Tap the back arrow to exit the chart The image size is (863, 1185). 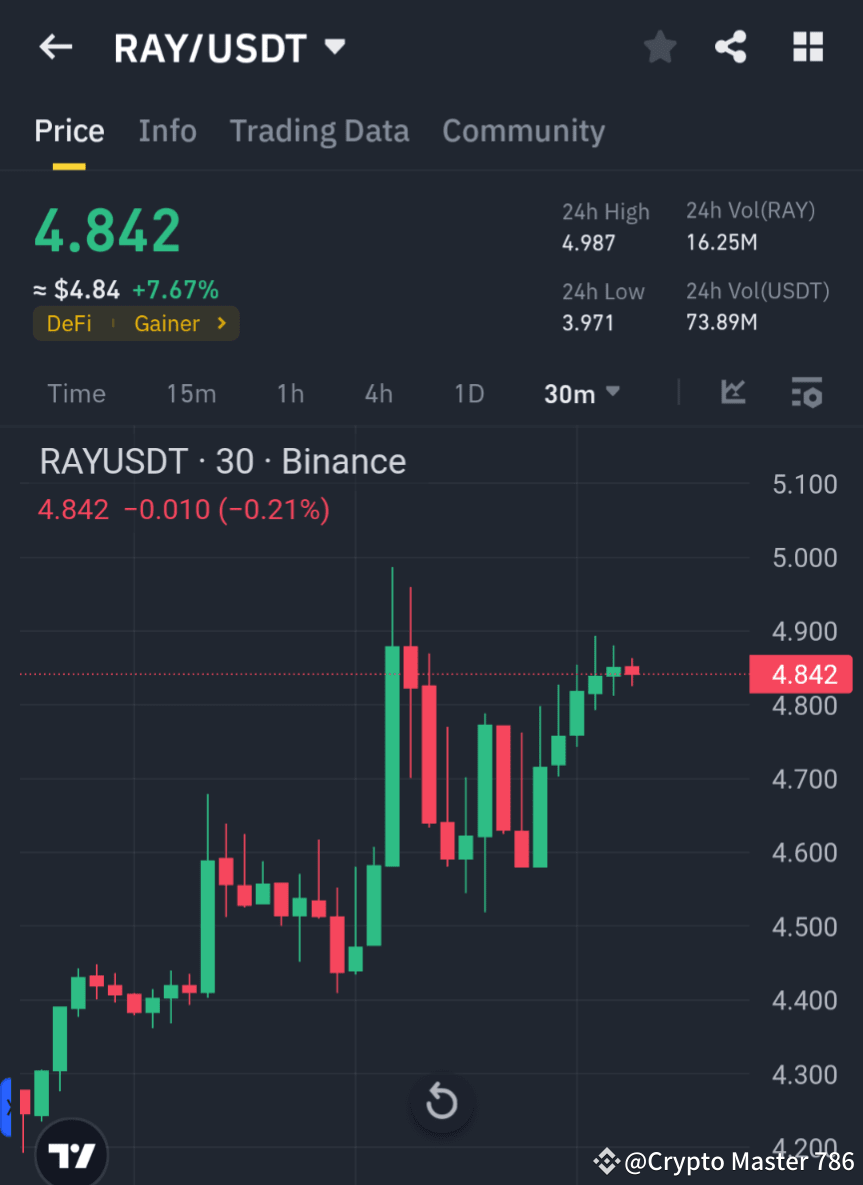point(54,46)
